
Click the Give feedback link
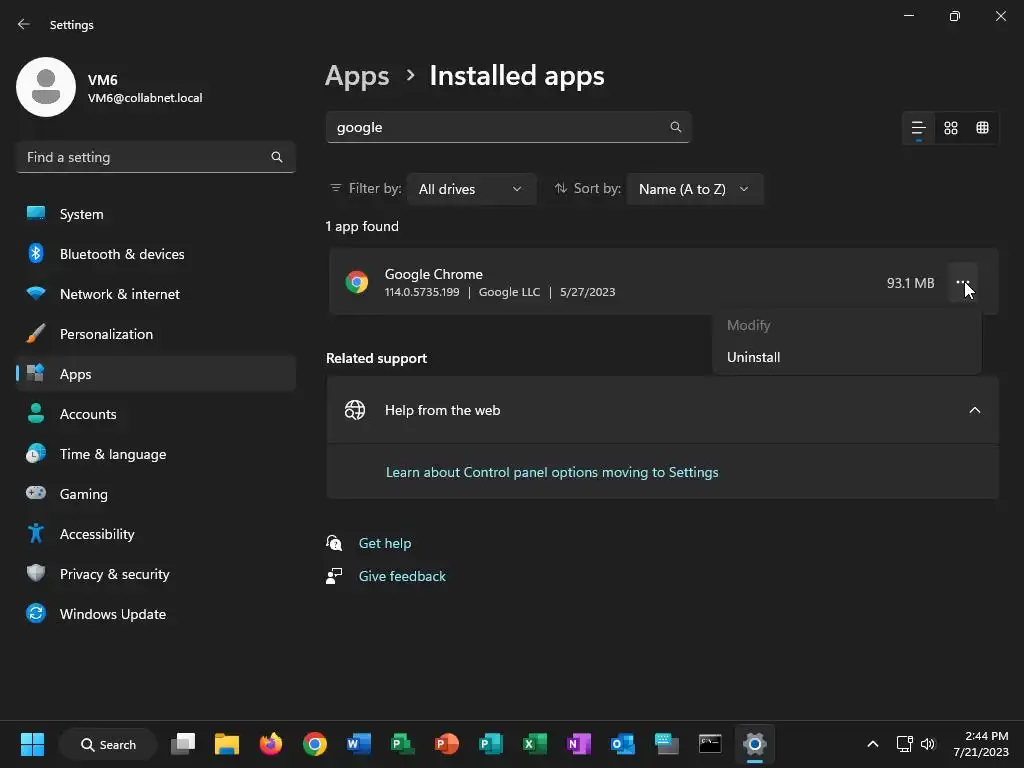click(x=402, y=576)
